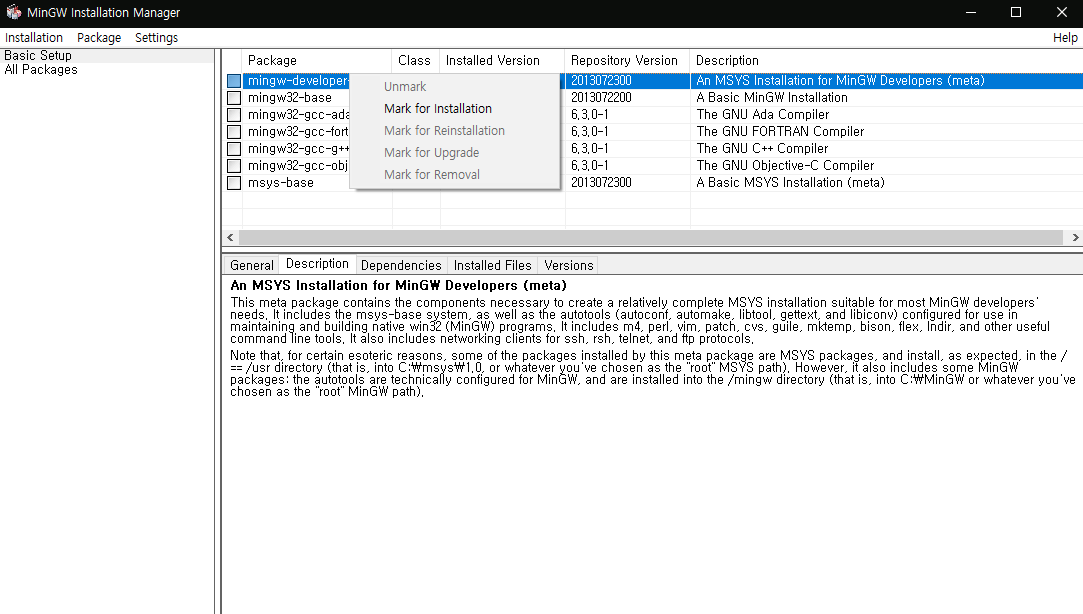Toggle the mingw32-gcc-ada package checkbox

tap(234, 115)
